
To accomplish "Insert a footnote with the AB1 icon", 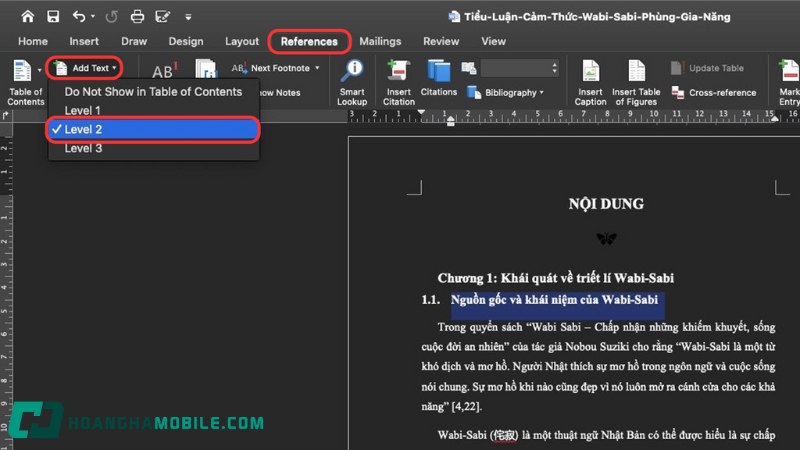I will 164,70.
